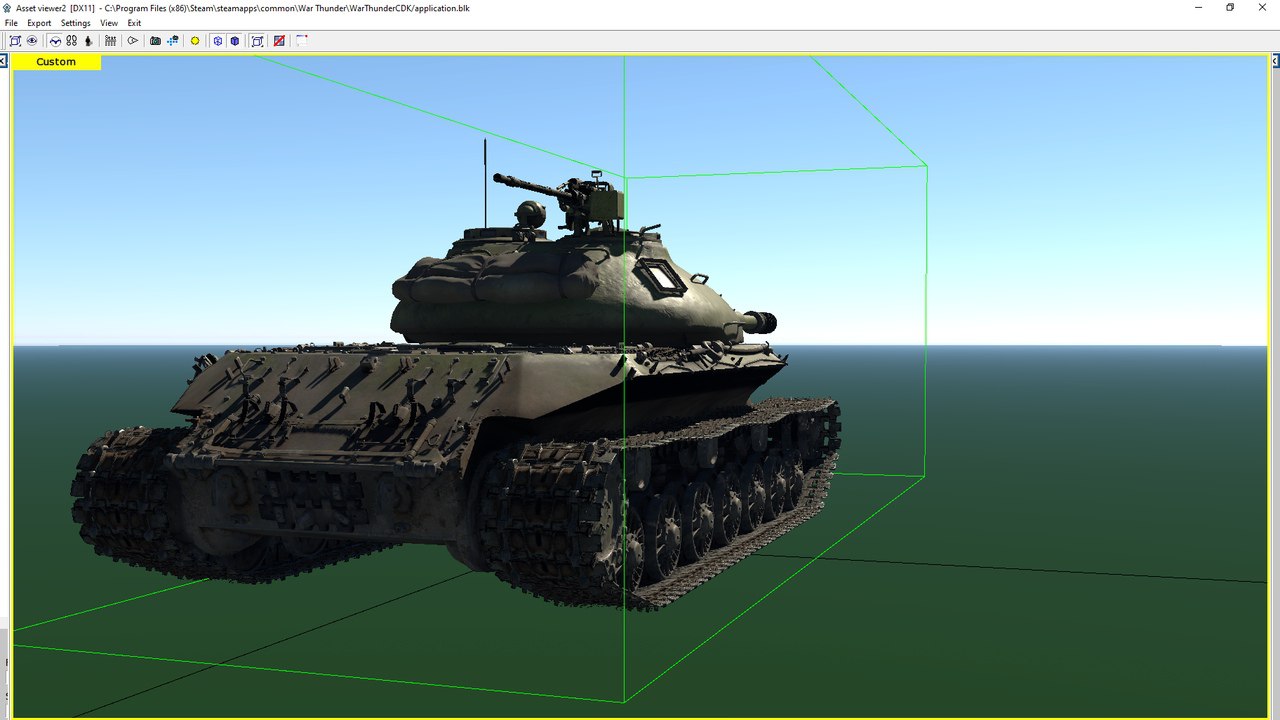Click the camera cone view icon

(132, 41)
